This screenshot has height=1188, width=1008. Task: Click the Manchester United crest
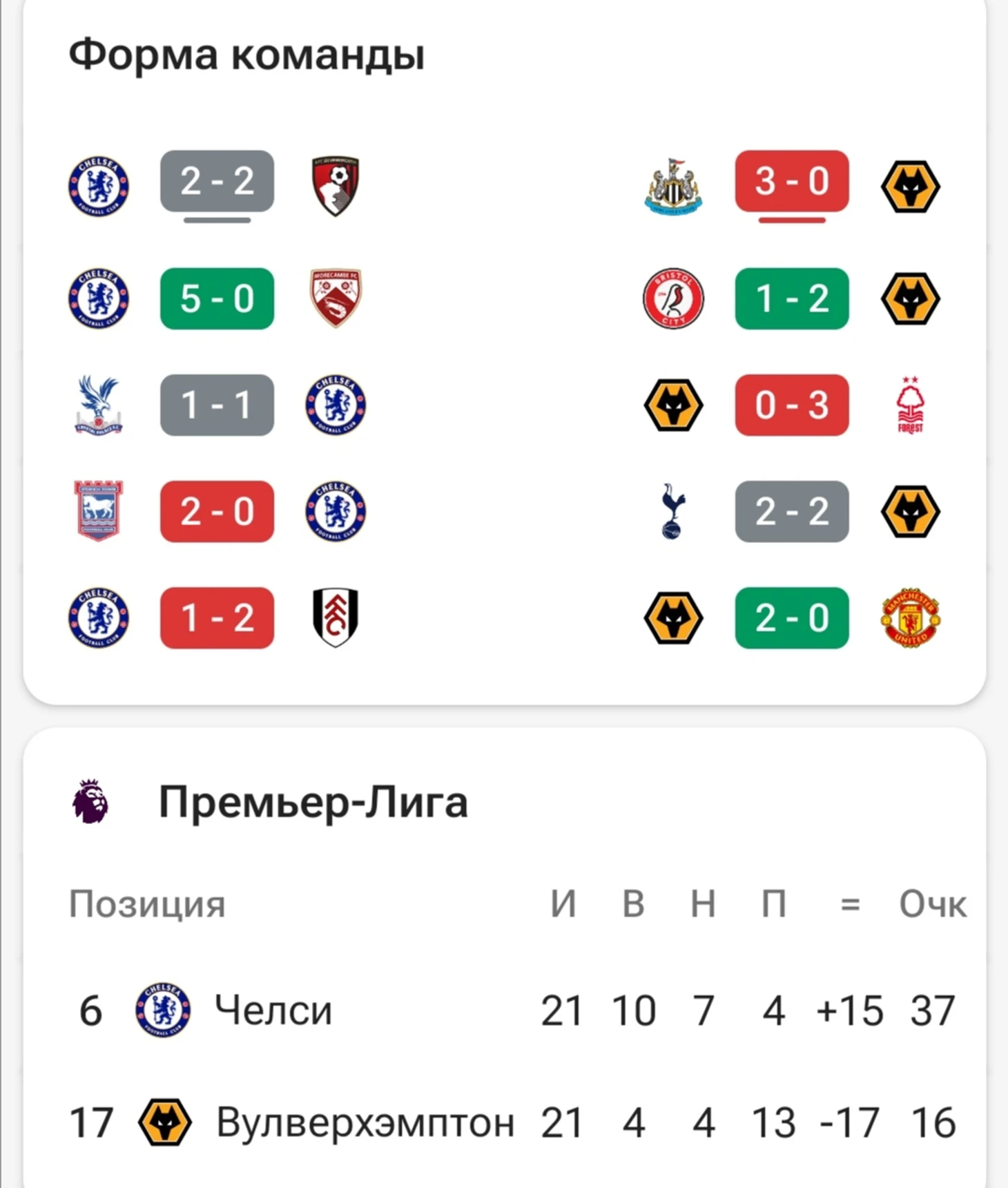pyautogui.click(x=911, y=617)
